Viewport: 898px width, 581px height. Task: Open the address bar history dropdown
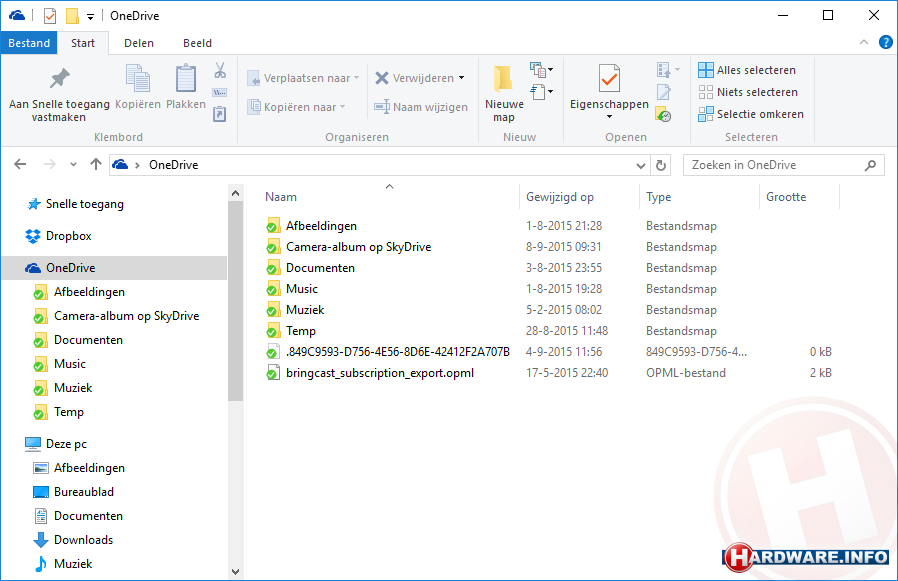641,165
